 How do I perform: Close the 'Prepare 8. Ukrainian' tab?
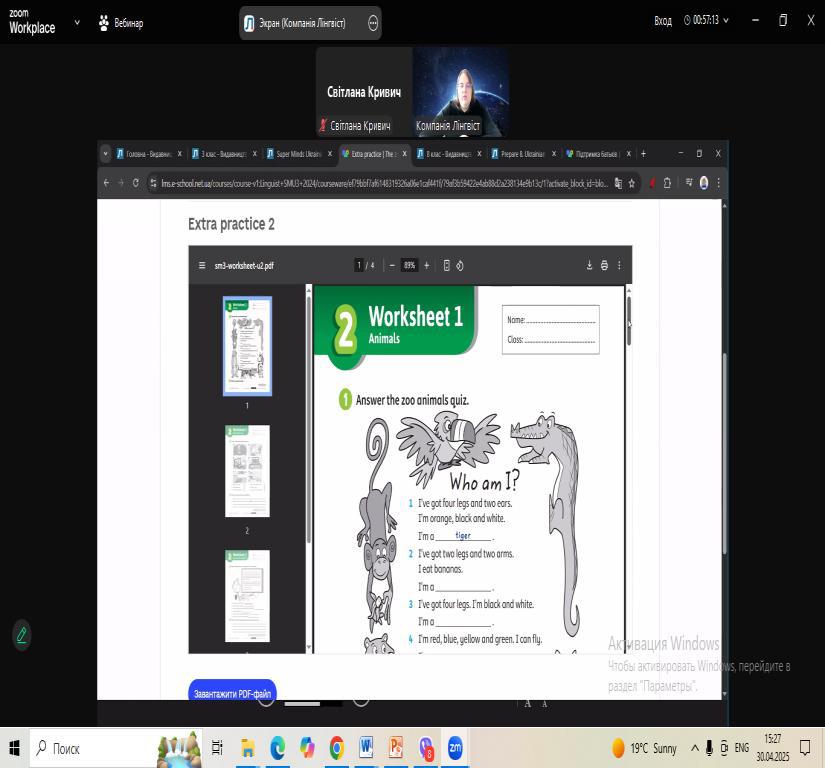point(554,154)
